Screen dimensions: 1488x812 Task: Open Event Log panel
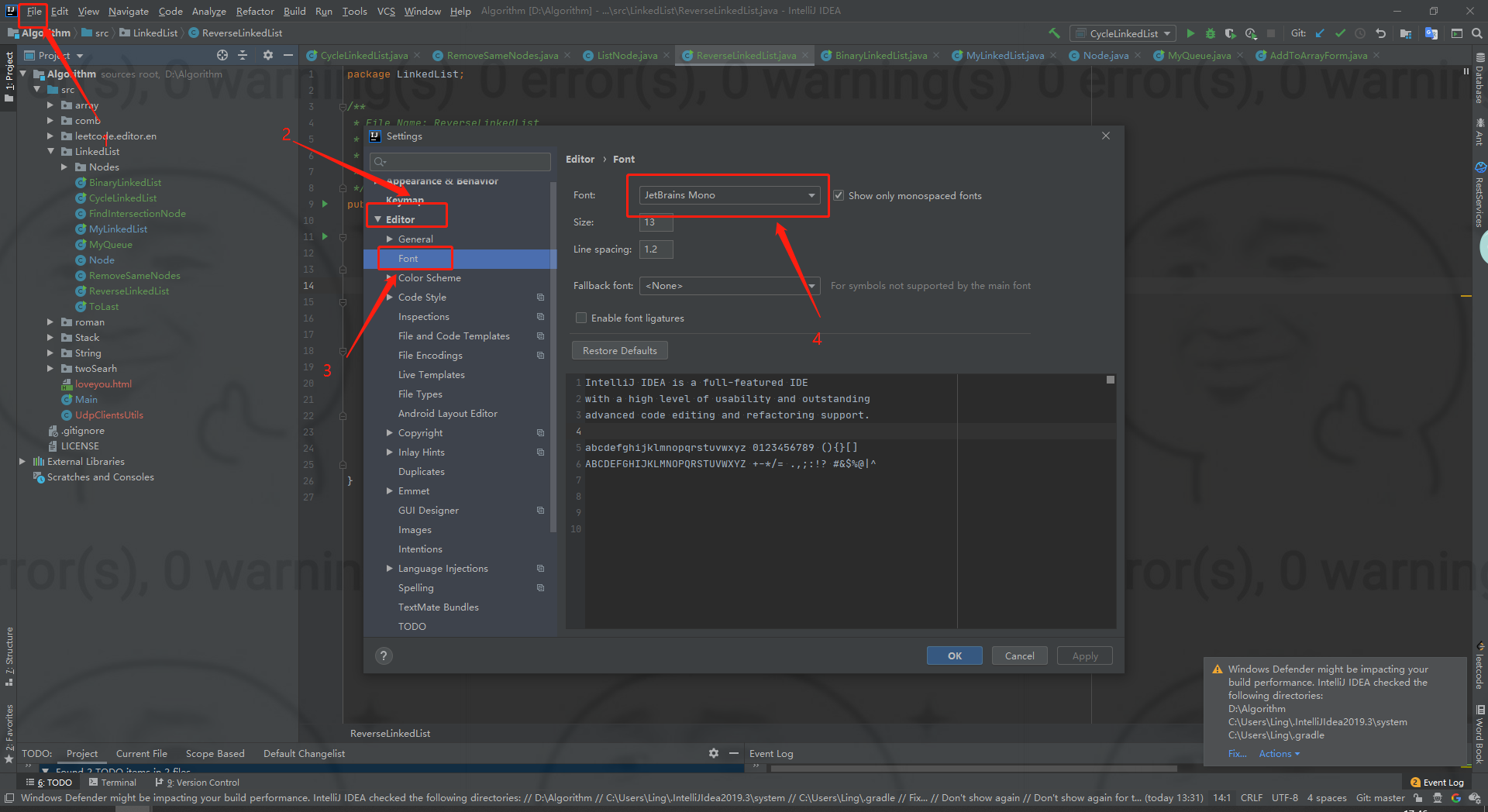click(1438, 782)
